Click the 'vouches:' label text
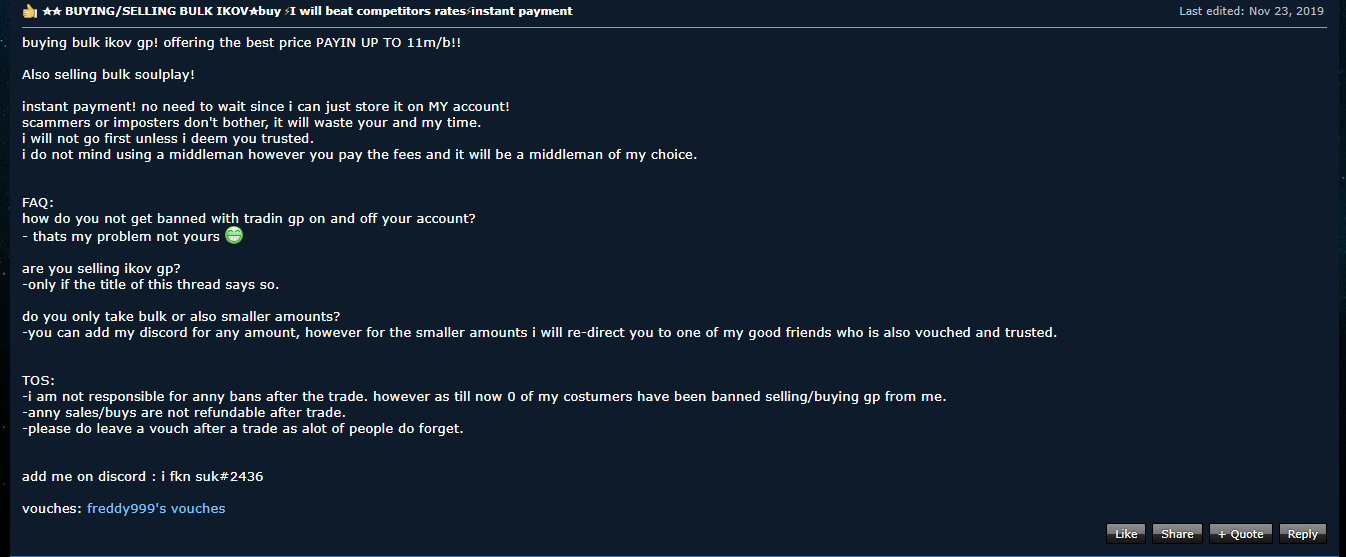The width and height of the screenshot is (1346, 557). click(52, 509)
